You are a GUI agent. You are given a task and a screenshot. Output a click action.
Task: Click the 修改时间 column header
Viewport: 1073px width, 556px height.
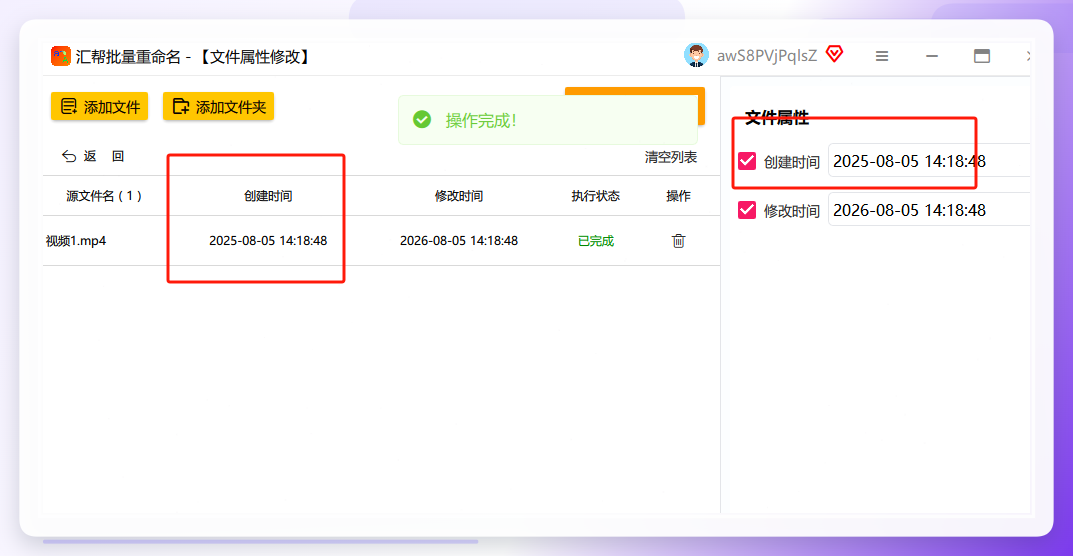[459, 196]
